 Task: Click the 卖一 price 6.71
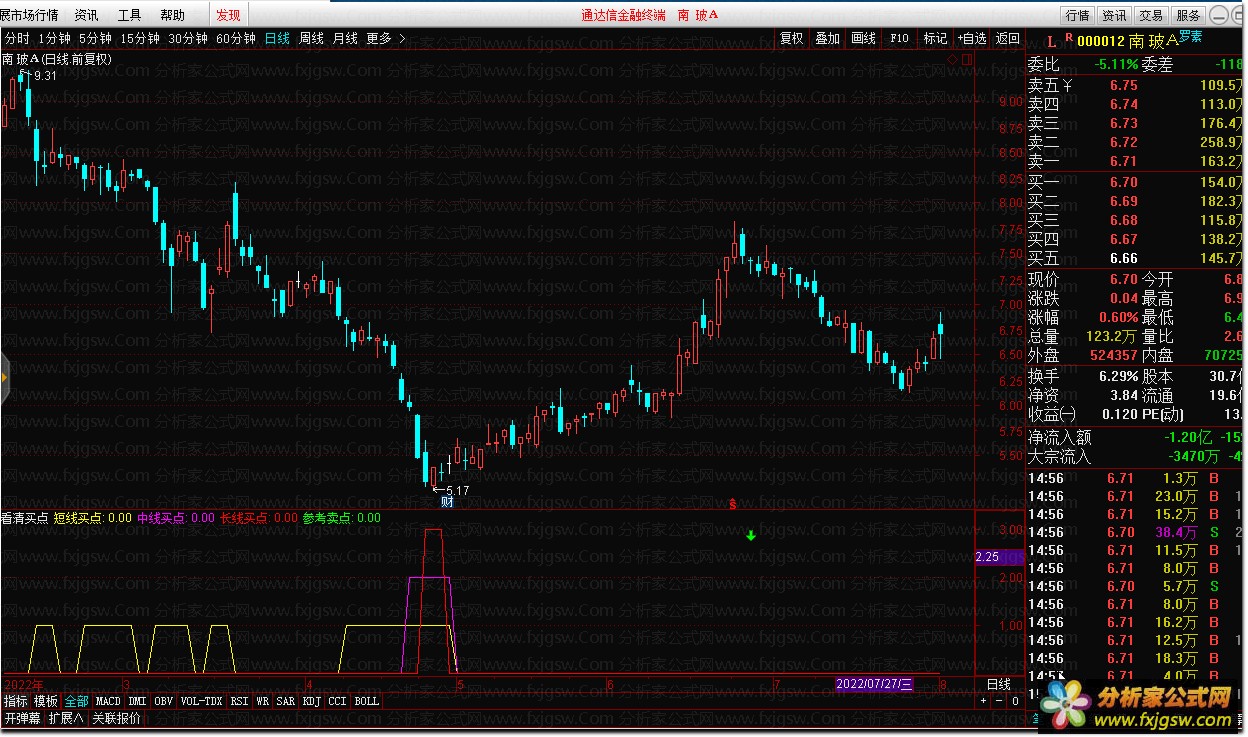1123,161
